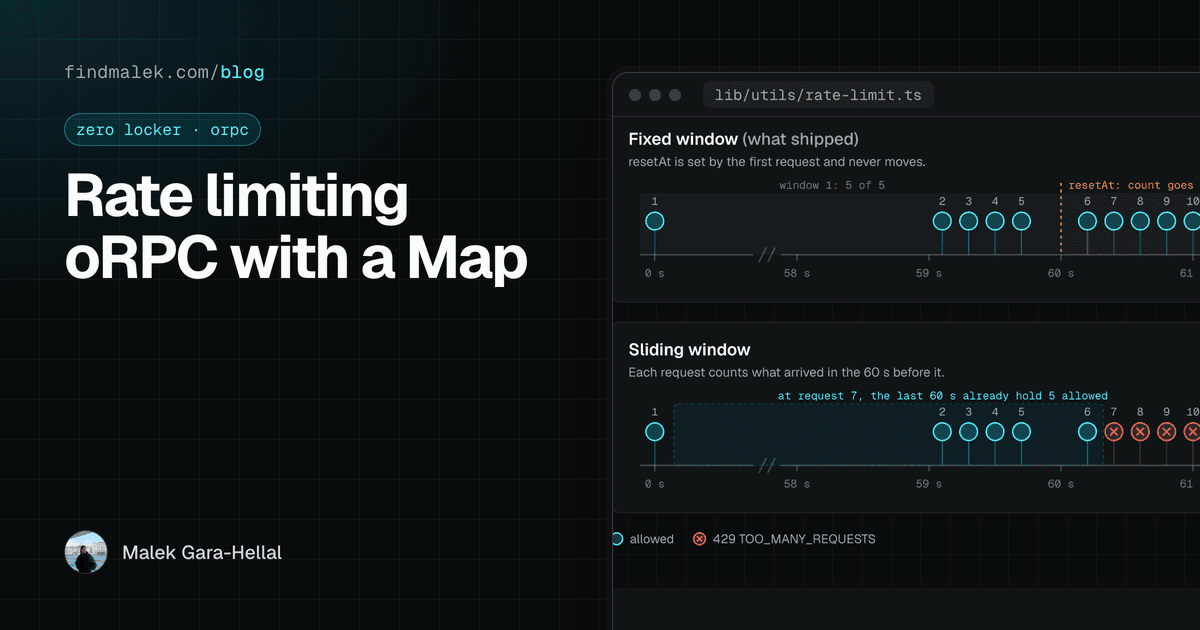1200x630 pixels.
Task: Select the 'zero locker · orpc' tag pill
Action: (162, 130)
